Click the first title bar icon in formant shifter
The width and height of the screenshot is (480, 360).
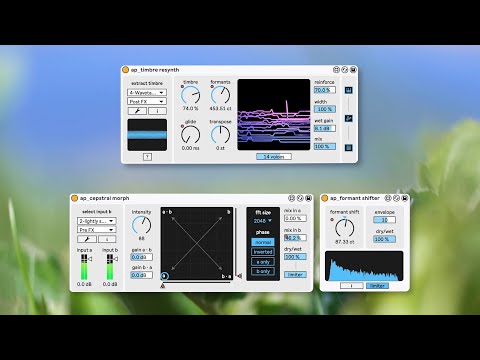[x=388, y=198]
